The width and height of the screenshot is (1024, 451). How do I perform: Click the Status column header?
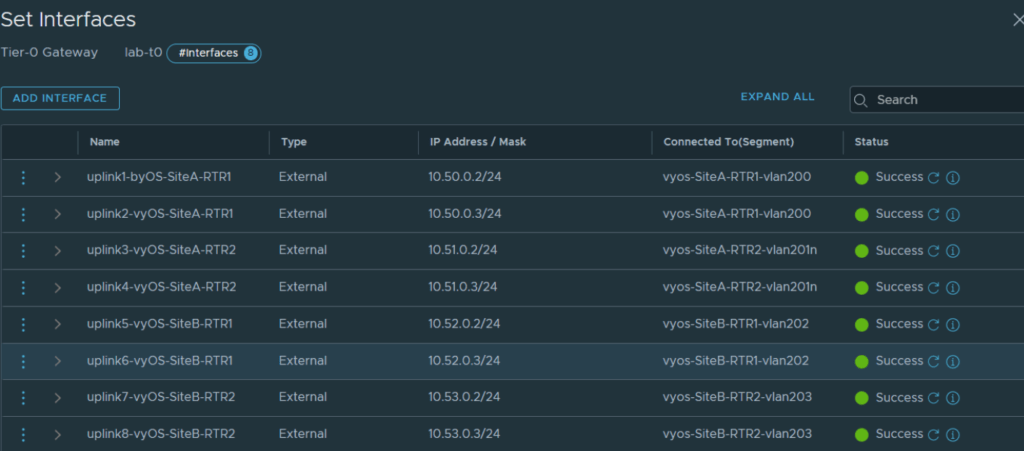pos(872,142)
